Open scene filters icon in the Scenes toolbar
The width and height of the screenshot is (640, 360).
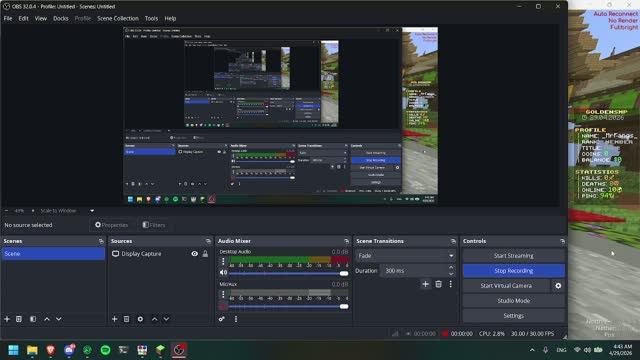coord(33,319)
